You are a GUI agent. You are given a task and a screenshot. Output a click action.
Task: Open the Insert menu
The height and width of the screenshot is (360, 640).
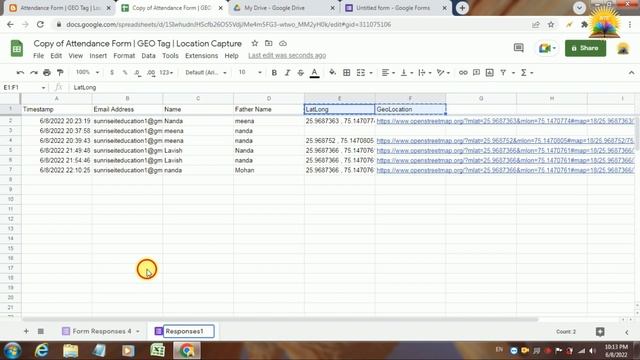click(98, 56)
